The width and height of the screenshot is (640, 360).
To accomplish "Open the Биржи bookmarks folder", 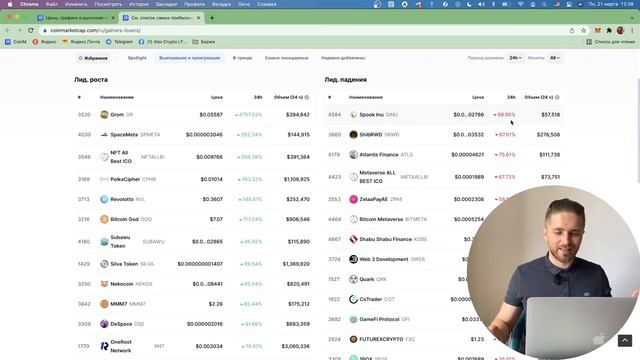I will (204, 42).
